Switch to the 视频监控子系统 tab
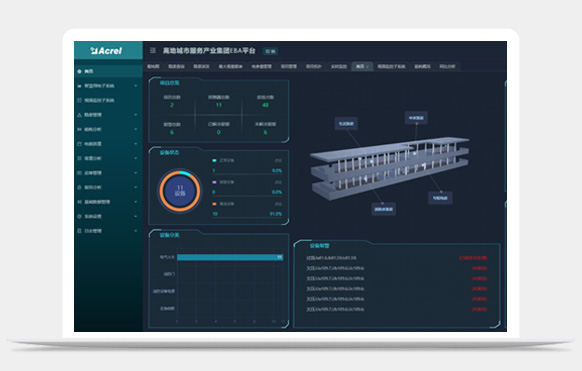The height and width of the screenshot is (371, 582). 391,66
